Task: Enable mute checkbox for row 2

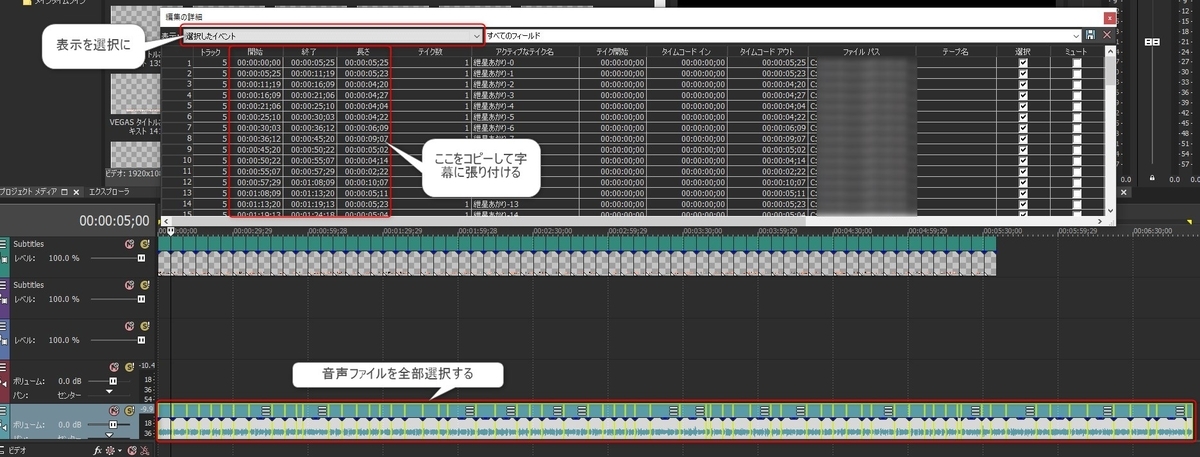Action: click(x=1076, y=73)
